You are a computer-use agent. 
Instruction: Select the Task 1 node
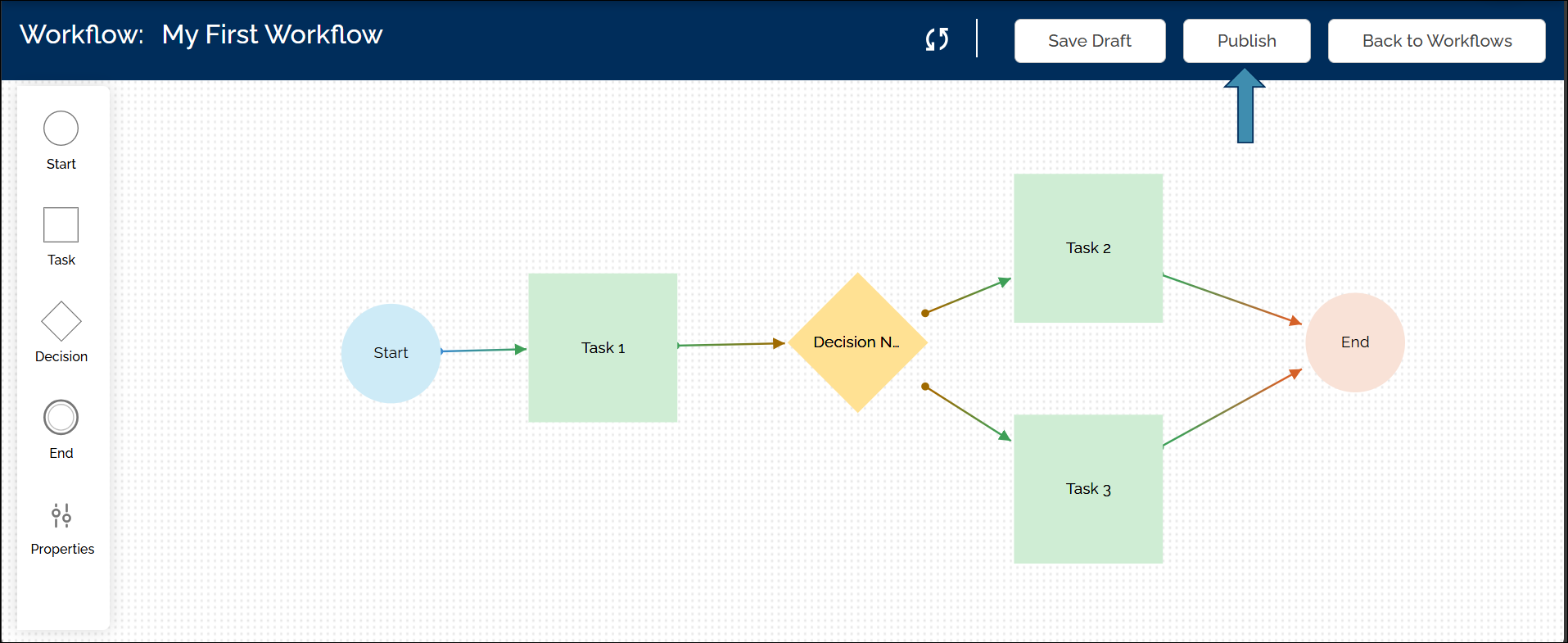click(603, 348)
